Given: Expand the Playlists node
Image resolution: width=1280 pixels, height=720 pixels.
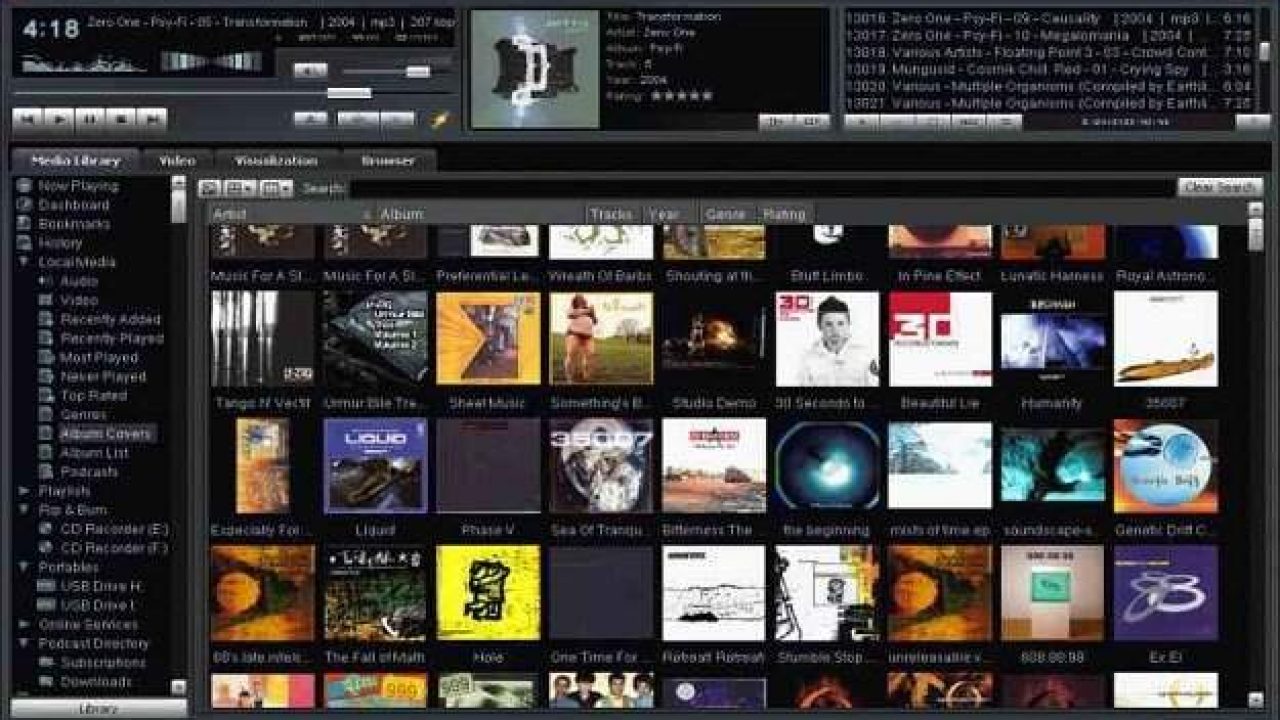Looking at the screenshot, I should tap(23, 491).
